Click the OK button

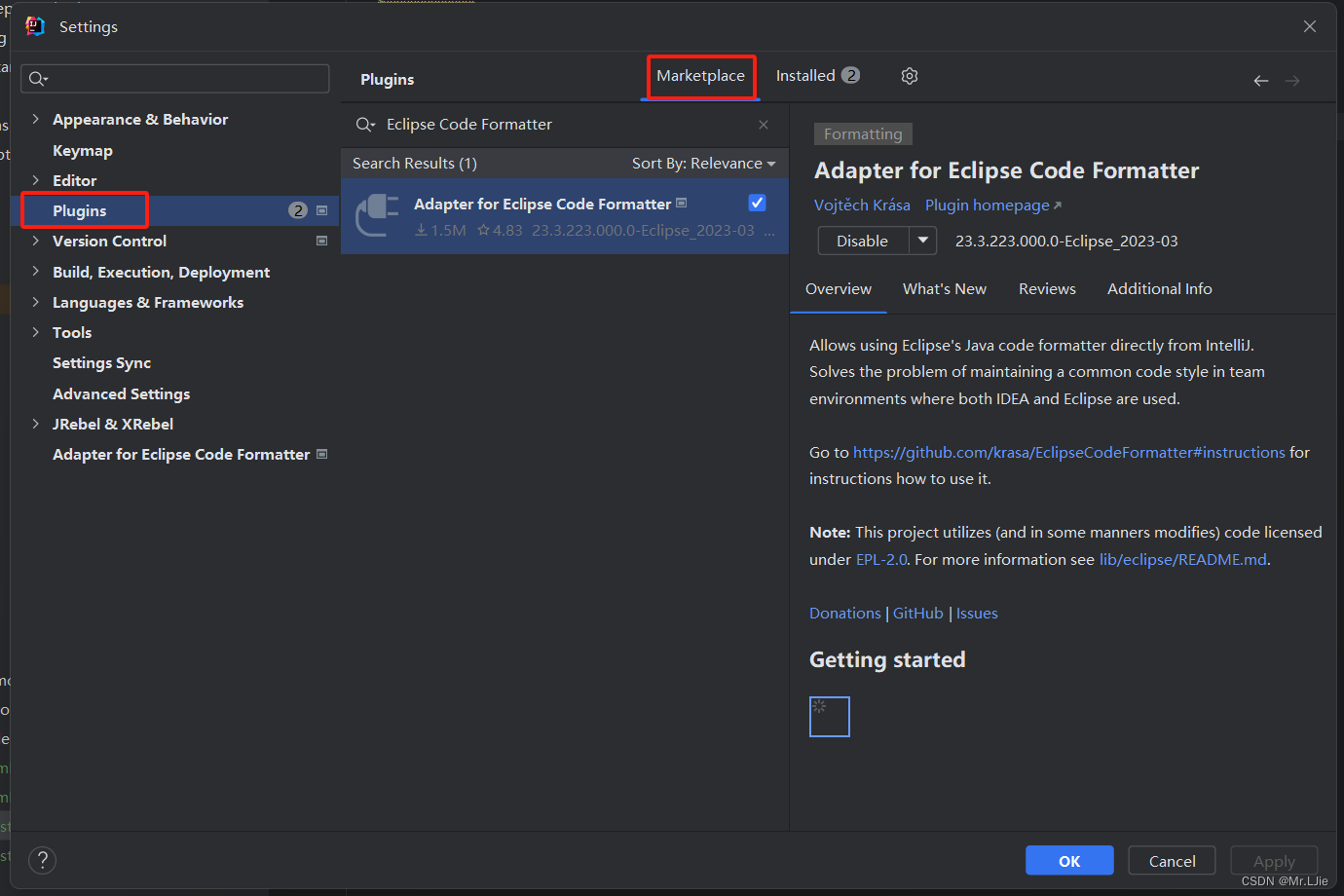coord(1069,861)
